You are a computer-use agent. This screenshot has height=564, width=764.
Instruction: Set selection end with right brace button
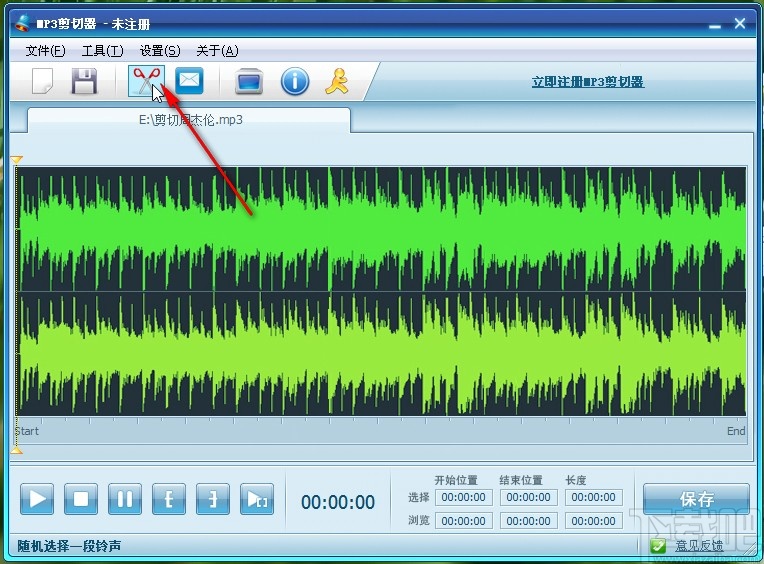click(213, 499)
